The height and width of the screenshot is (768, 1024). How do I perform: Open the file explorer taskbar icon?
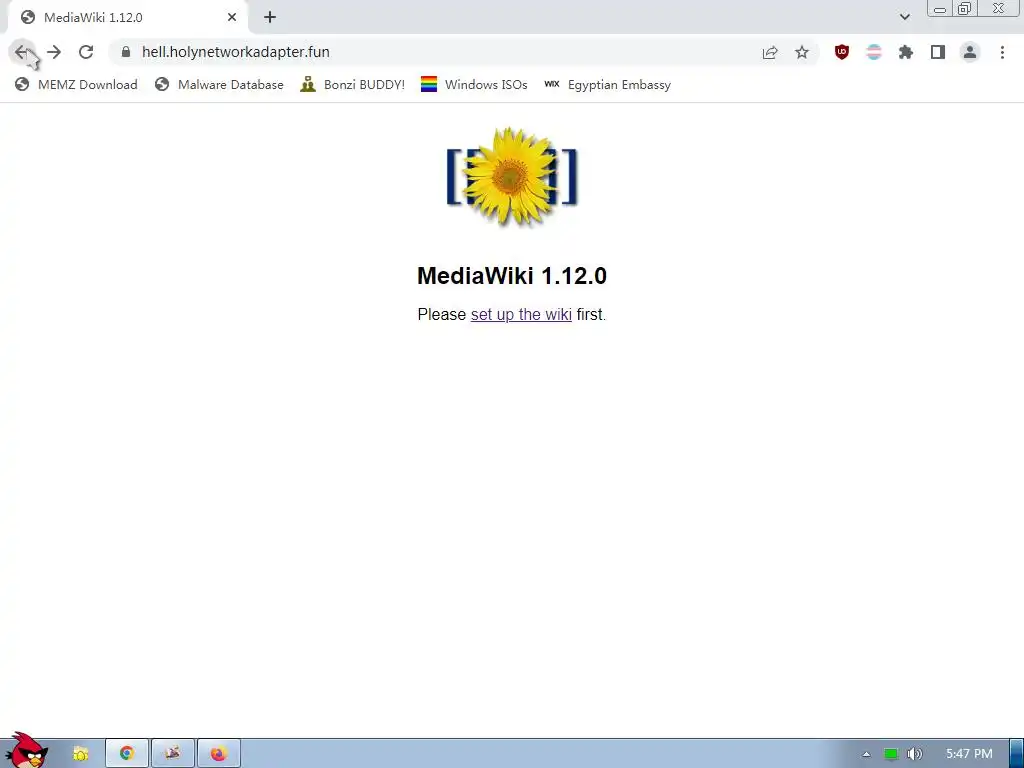[80, 754]
